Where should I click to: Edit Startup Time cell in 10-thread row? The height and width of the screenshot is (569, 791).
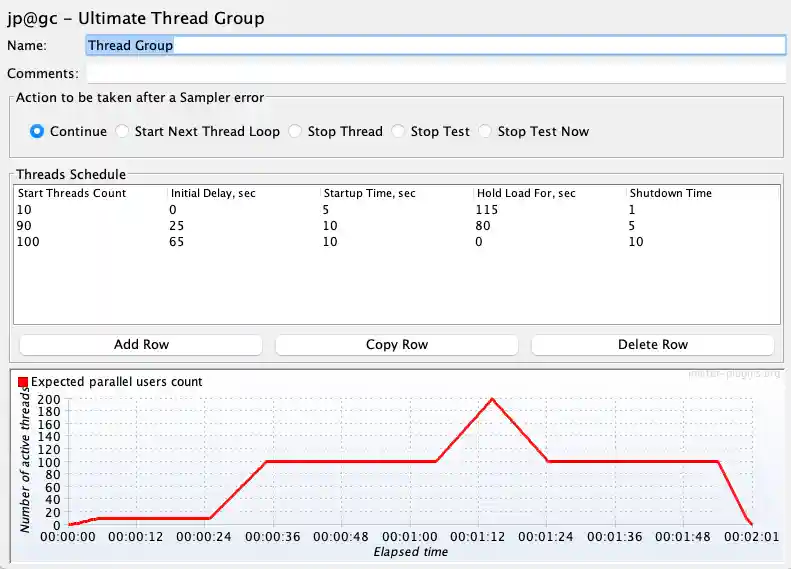[397, 209]
